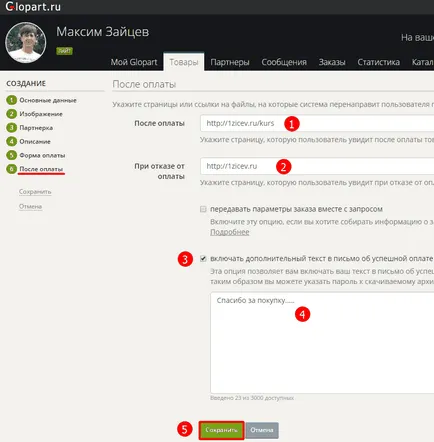Select step 1 icon Основные данные
This screenshot has width=434, height=442.
point(11,100)
